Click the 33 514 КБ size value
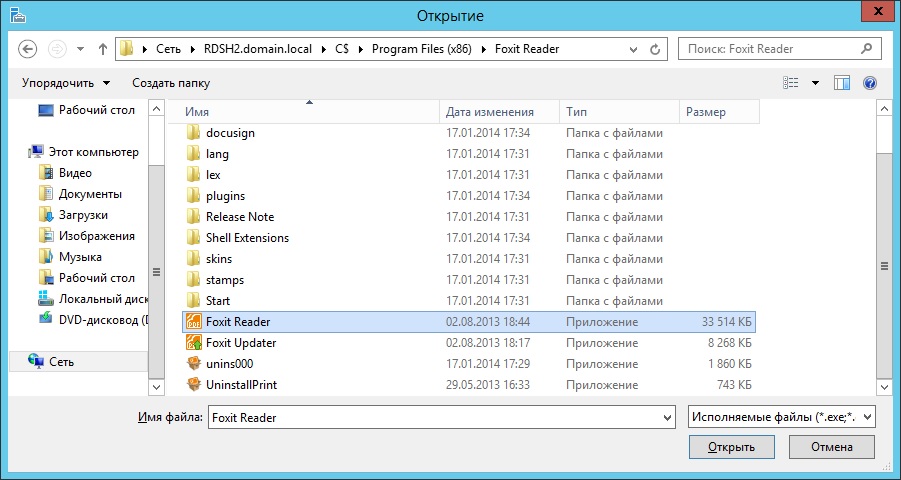Image resolution: width=901 pixels, height=480 pixels. click(x=726, y=322)
